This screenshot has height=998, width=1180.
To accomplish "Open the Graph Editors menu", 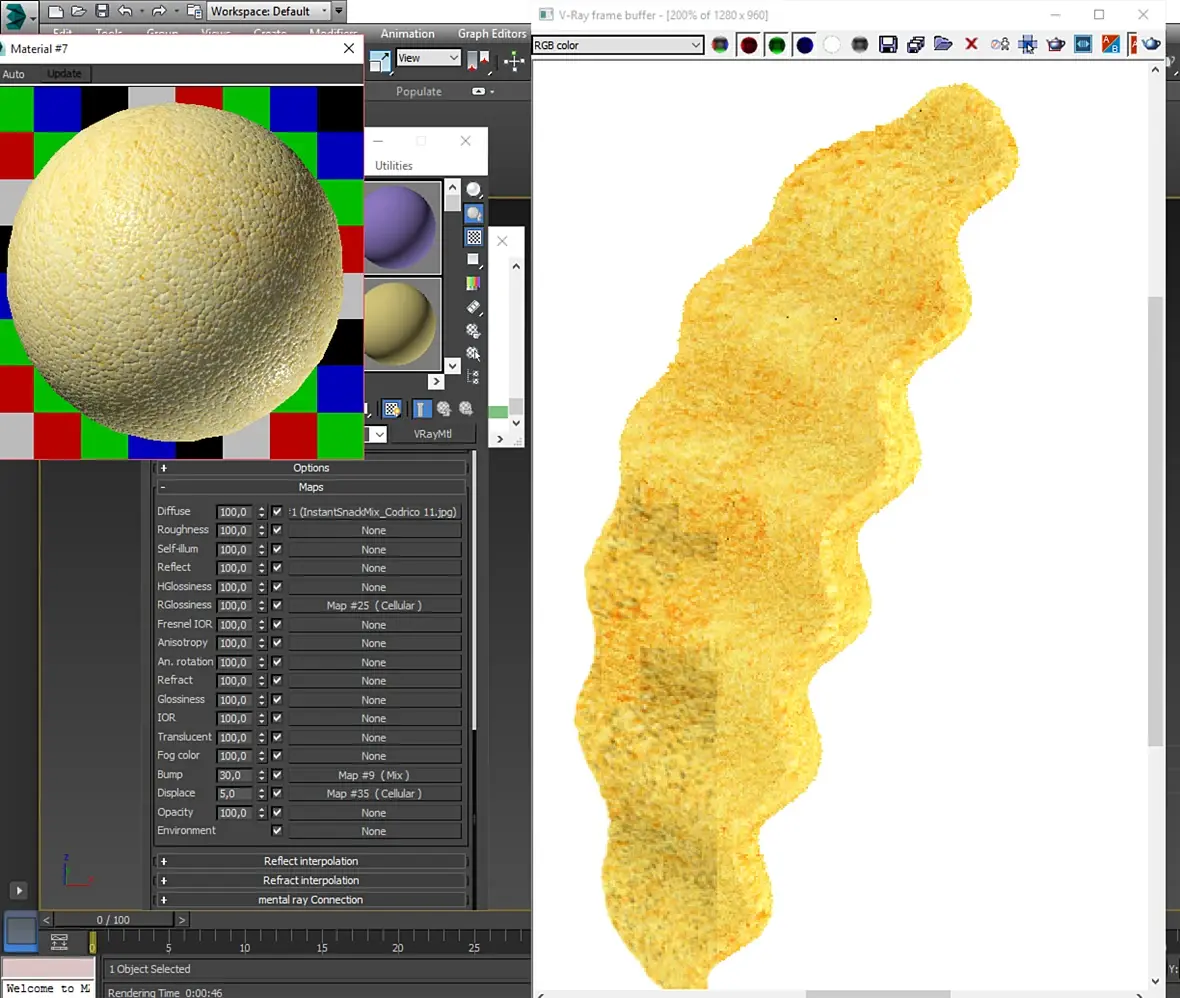I will 491,34.
